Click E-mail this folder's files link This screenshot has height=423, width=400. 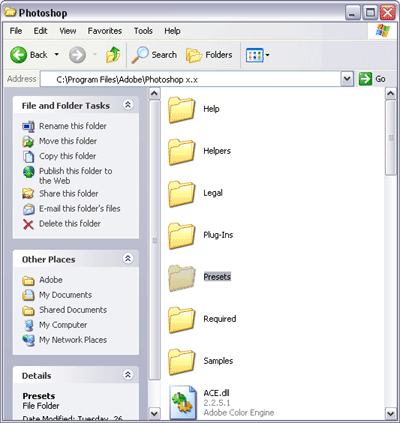[80, 209]
